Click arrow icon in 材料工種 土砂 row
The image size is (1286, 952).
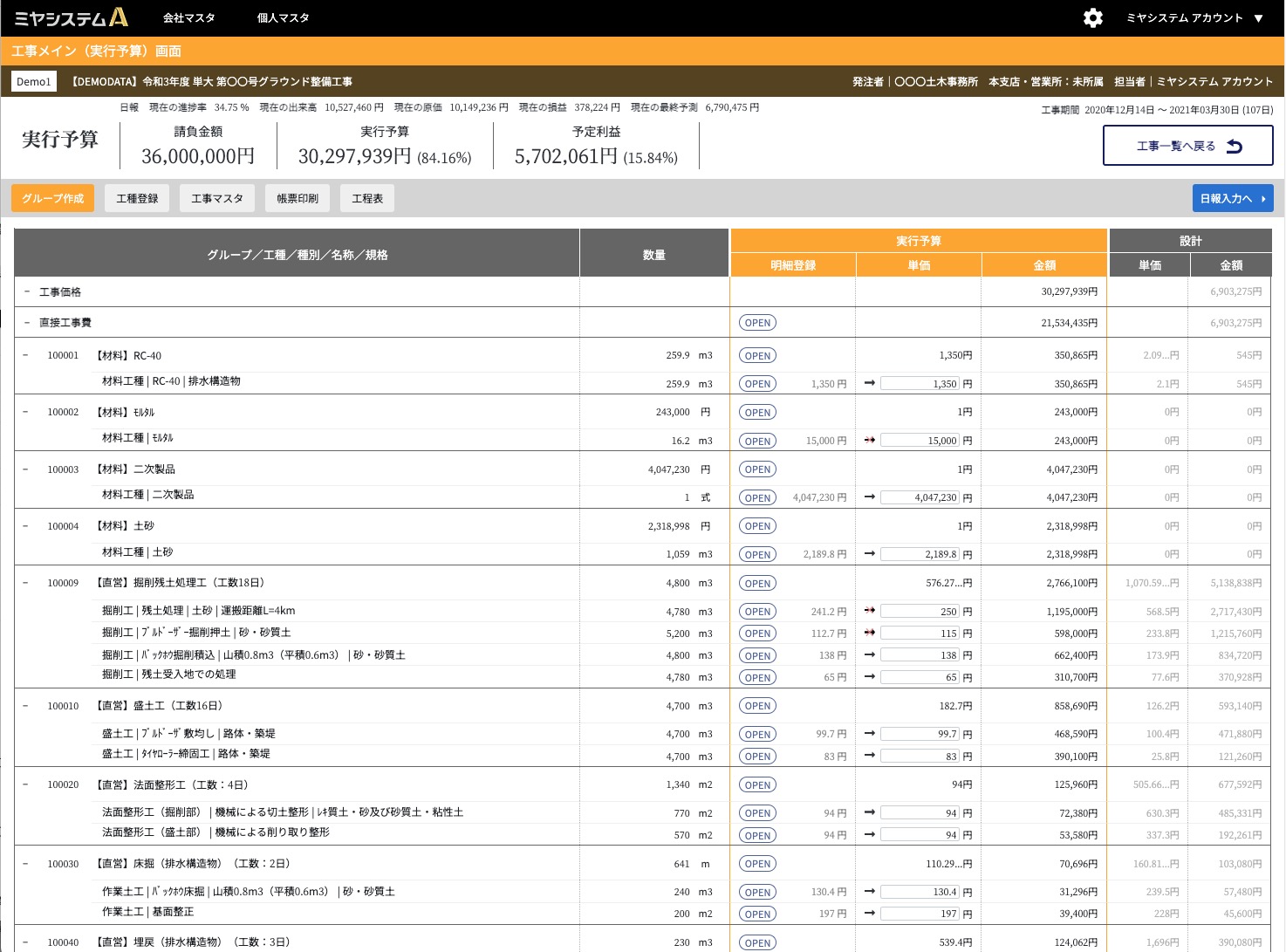click(870, 553)
